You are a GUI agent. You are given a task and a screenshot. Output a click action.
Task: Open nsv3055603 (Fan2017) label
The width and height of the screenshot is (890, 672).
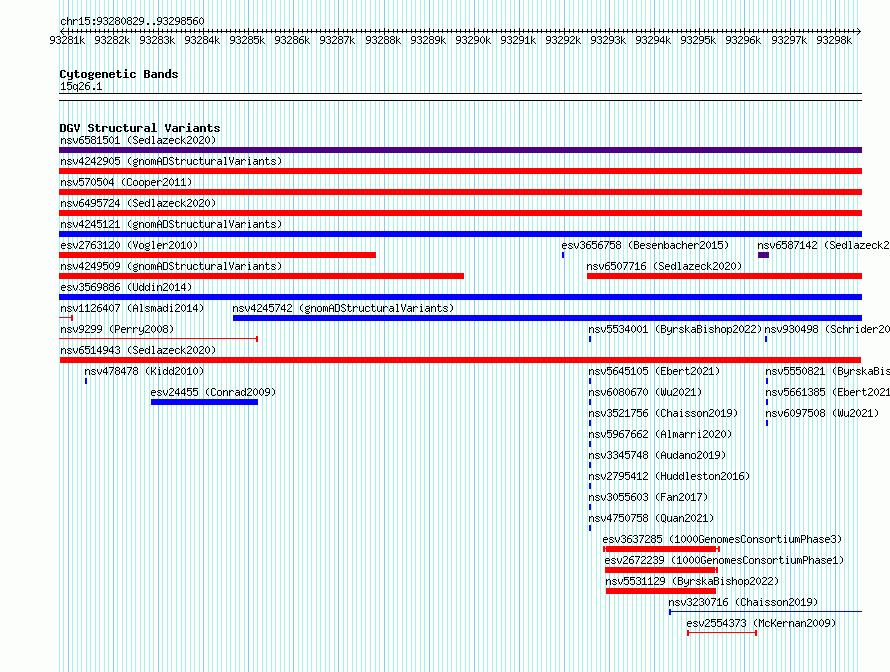648,497
